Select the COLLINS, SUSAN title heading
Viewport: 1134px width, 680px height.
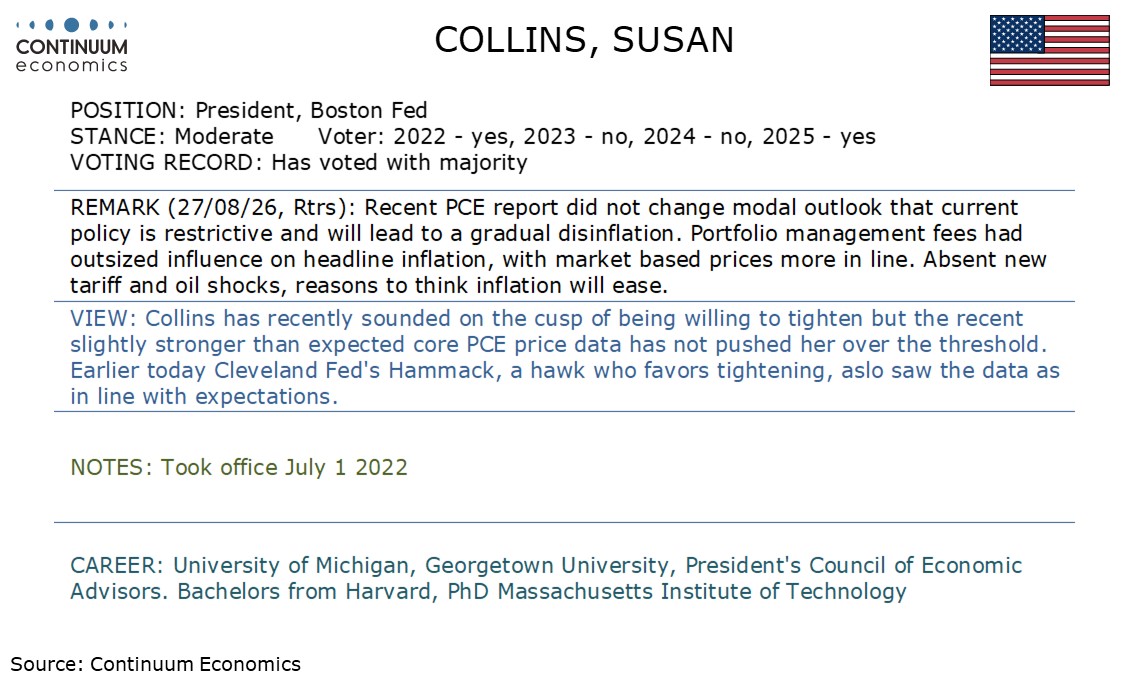click(x=584, y=40)
